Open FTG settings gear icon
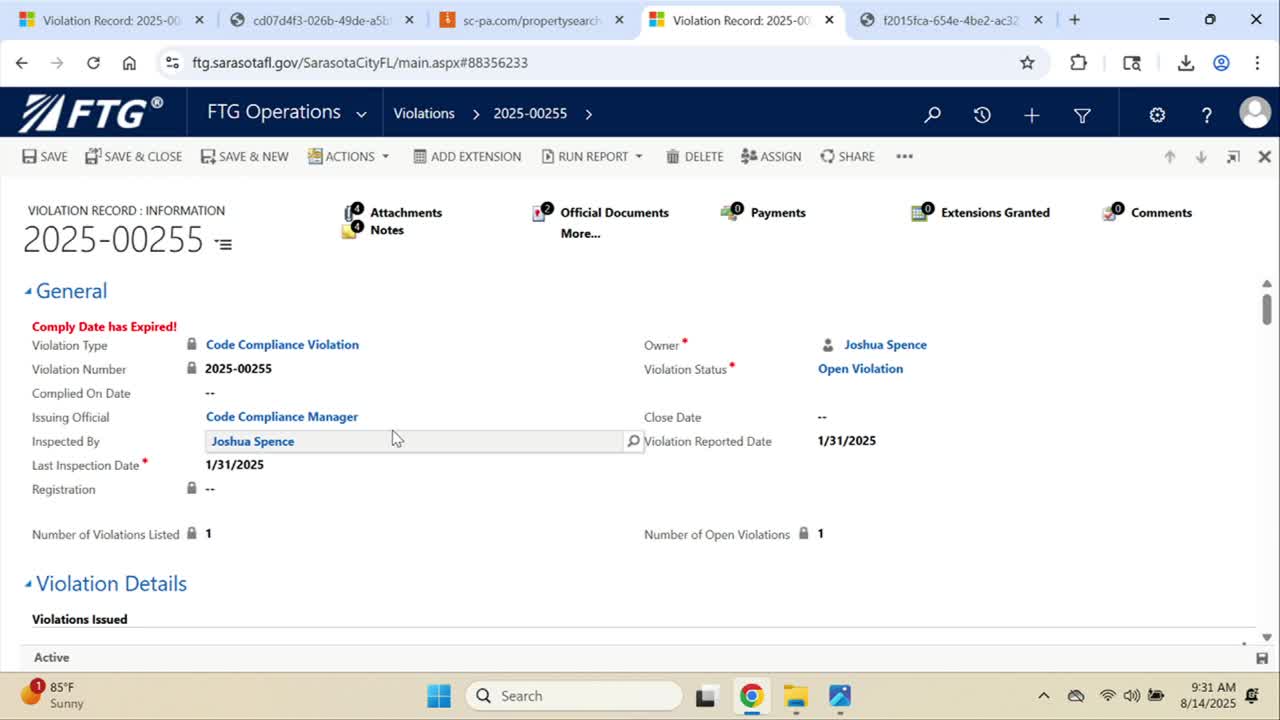Image resolution: width=1280 pixels, height=720 pixels. pyautogui.click(x=1157, y=114)
